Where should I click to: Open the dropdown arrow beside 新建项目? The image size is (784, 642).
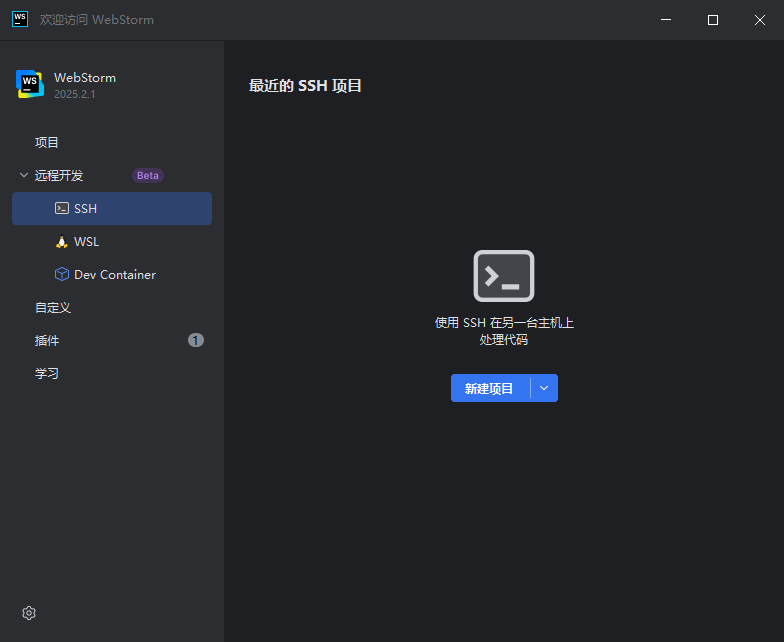coord(544,388)
